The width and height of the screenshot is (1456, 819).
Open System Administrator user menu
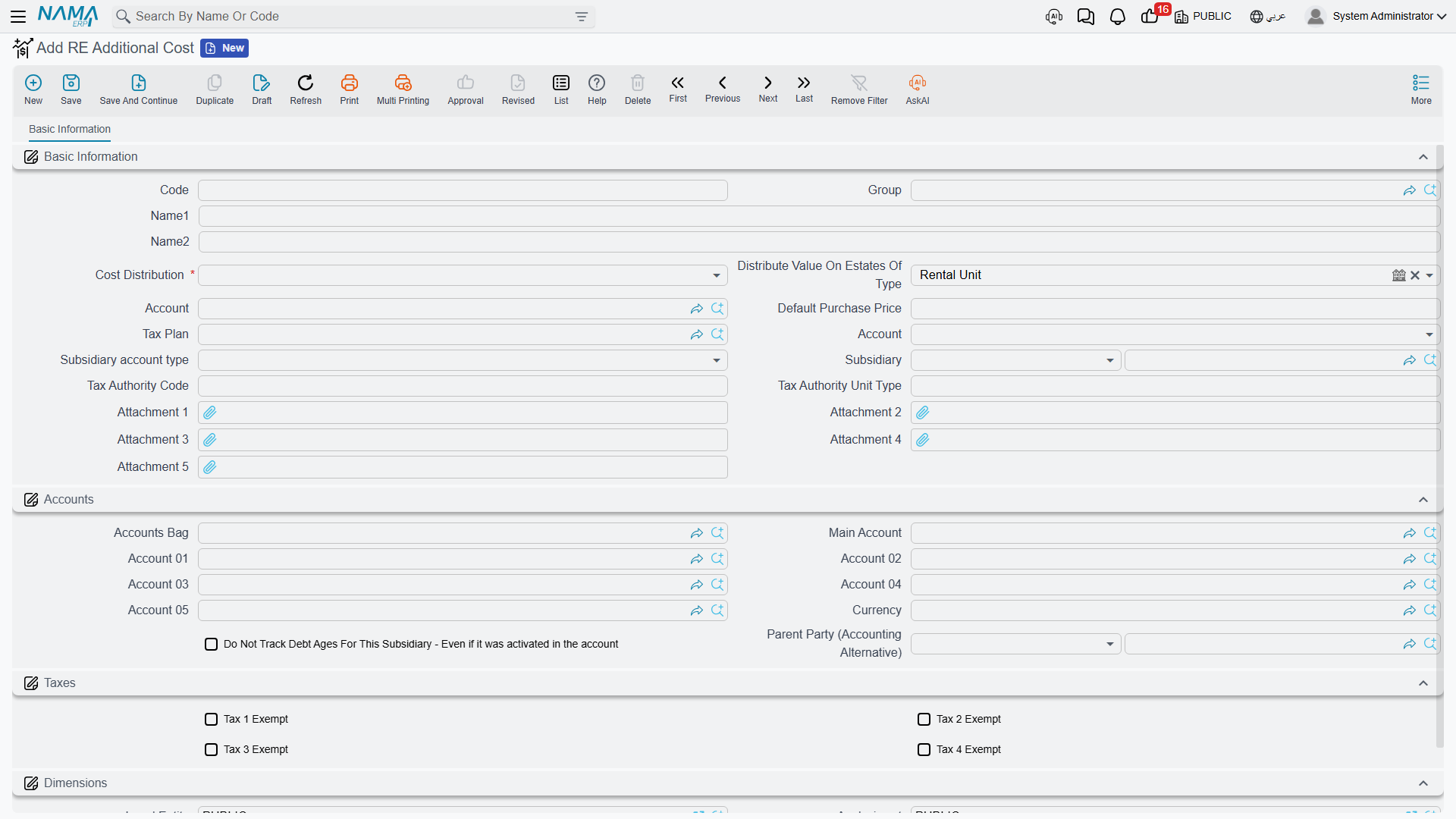[x=1376, y=16]
